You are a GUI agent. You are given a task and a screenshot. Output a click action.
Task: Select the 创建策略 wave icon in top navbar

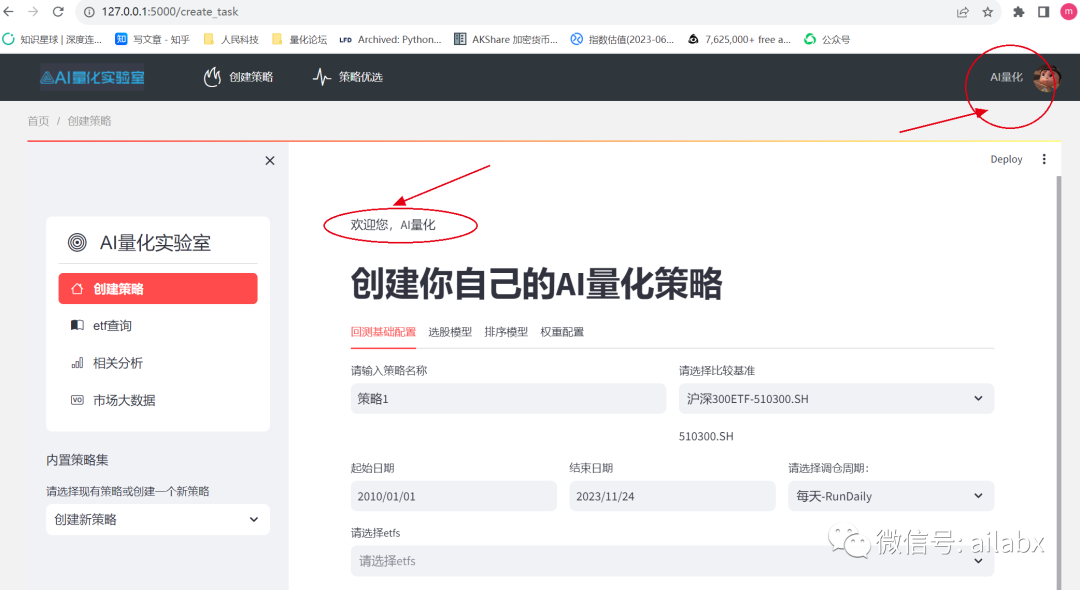click(211, 76)
